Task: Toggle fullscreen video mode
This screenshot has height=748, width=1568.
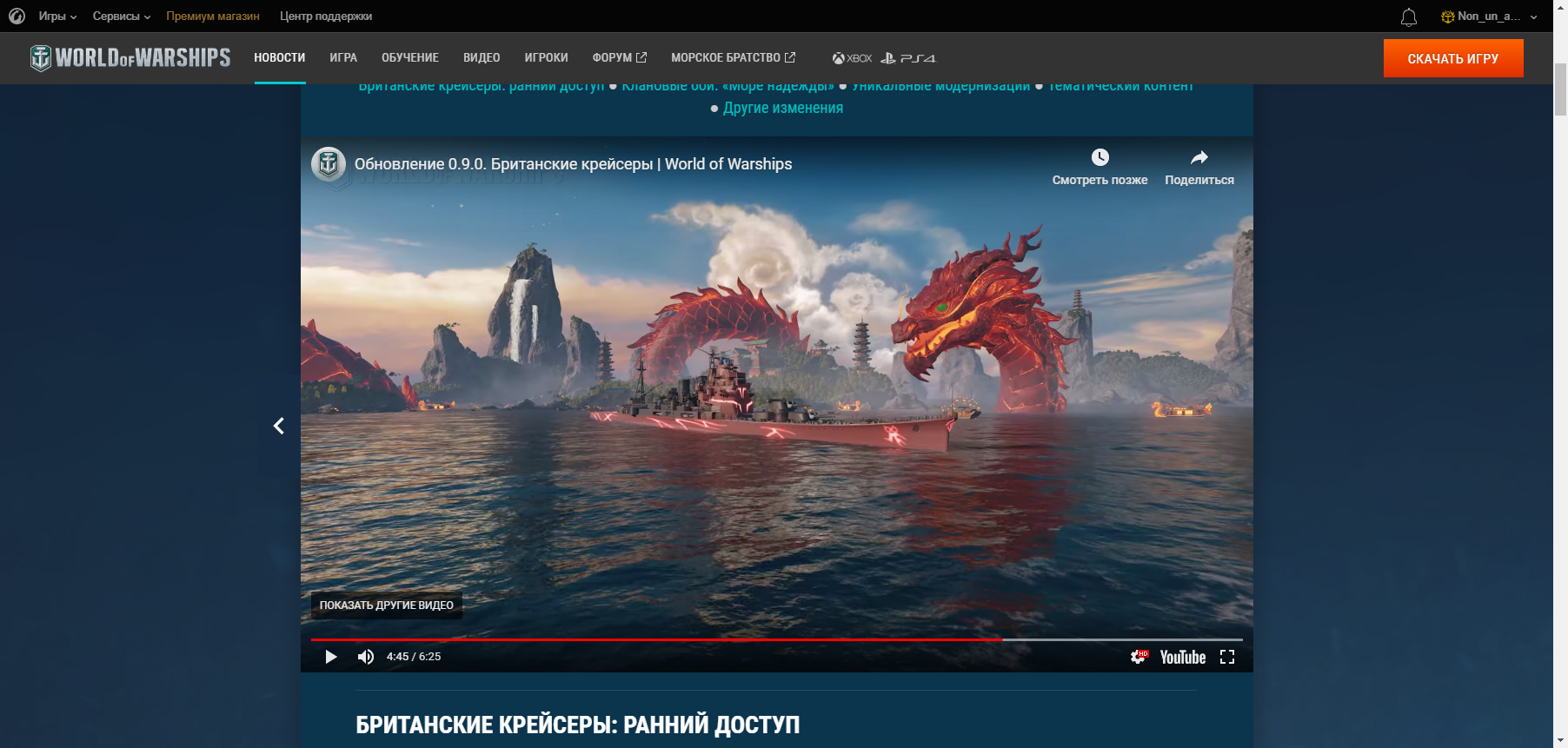Action: pyautogui.click(x=1227, y=657)
